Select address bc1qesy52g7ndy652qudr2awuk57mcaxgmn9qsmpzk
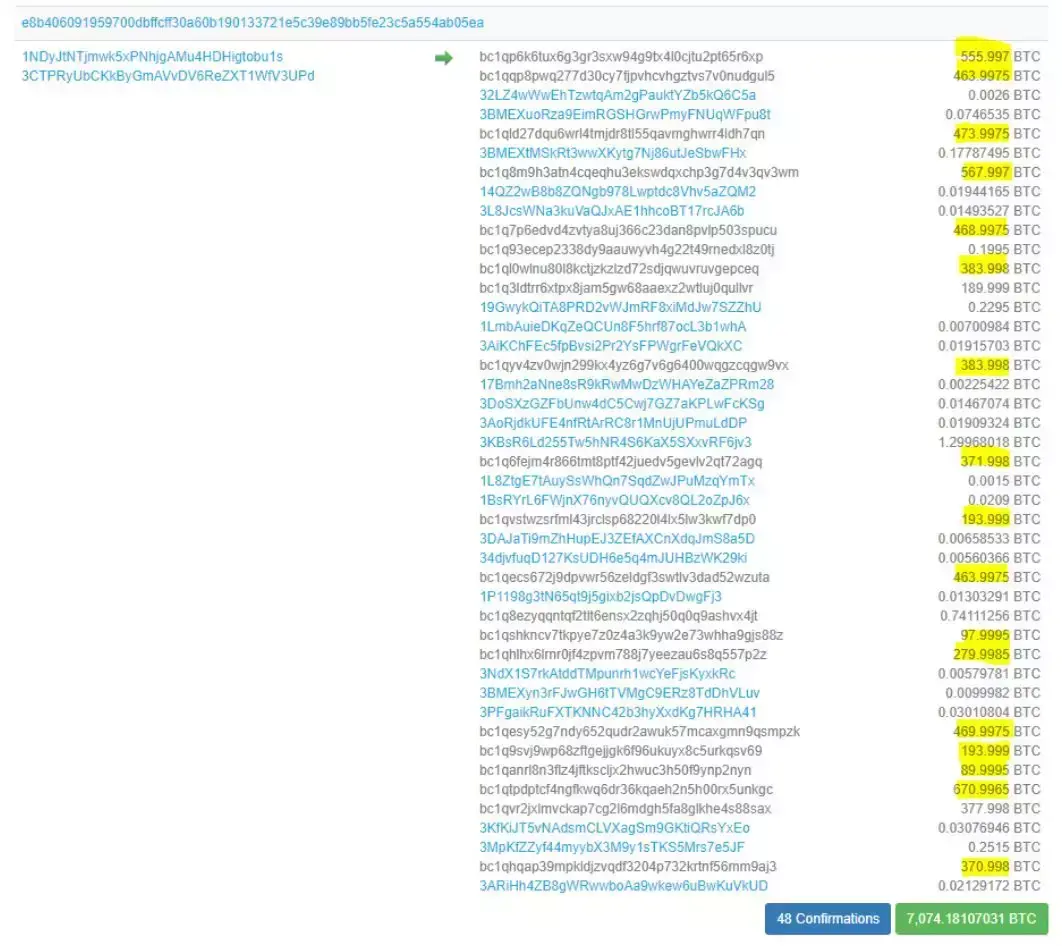The width and height of the screenshot is (1062, 946). click(639, 731)
